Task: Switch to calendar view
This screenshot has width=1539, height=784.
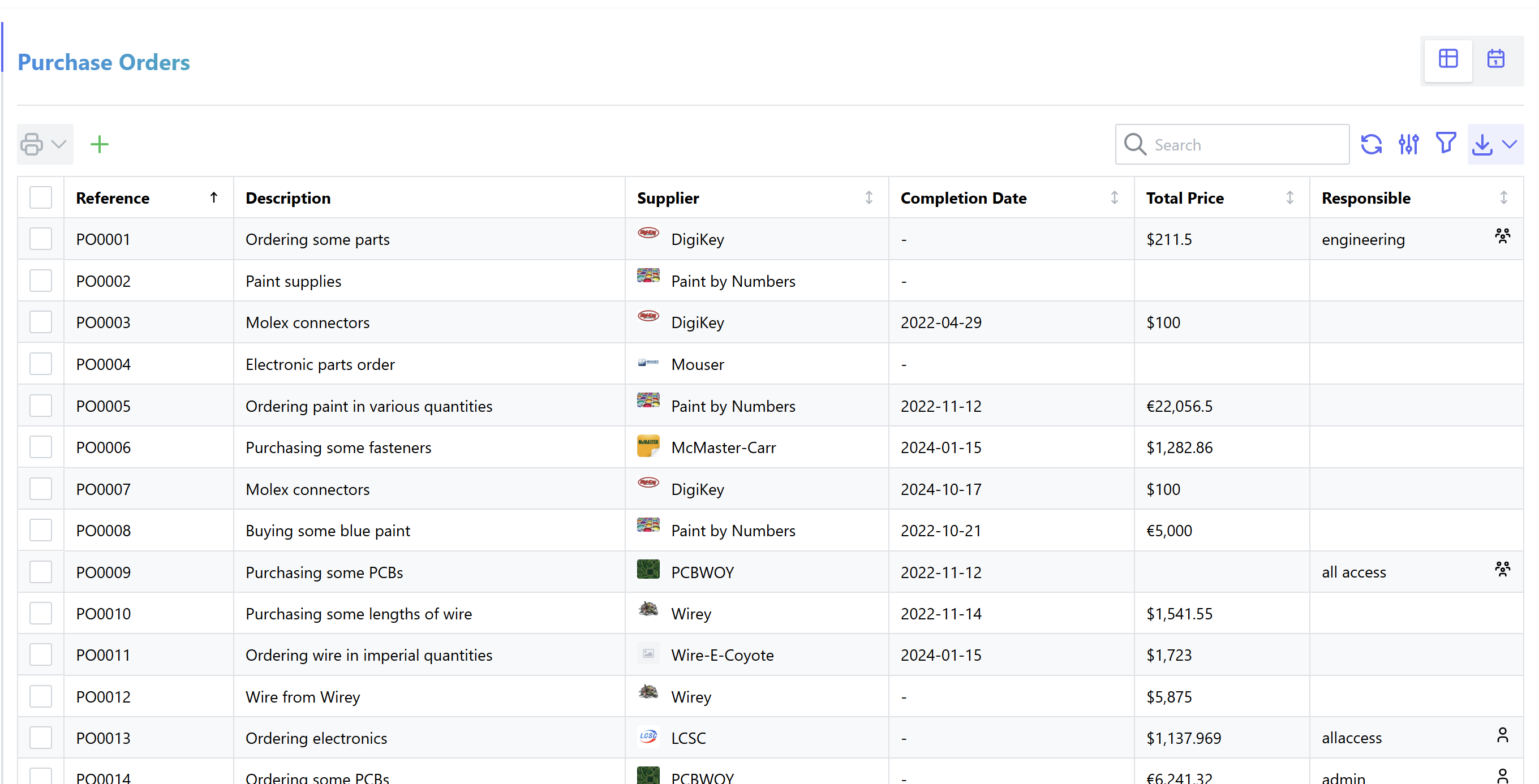Action: [1496, 58]
